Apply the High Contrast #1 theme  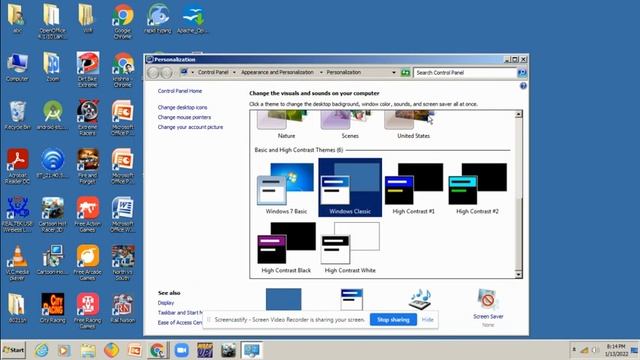(413, 188)
